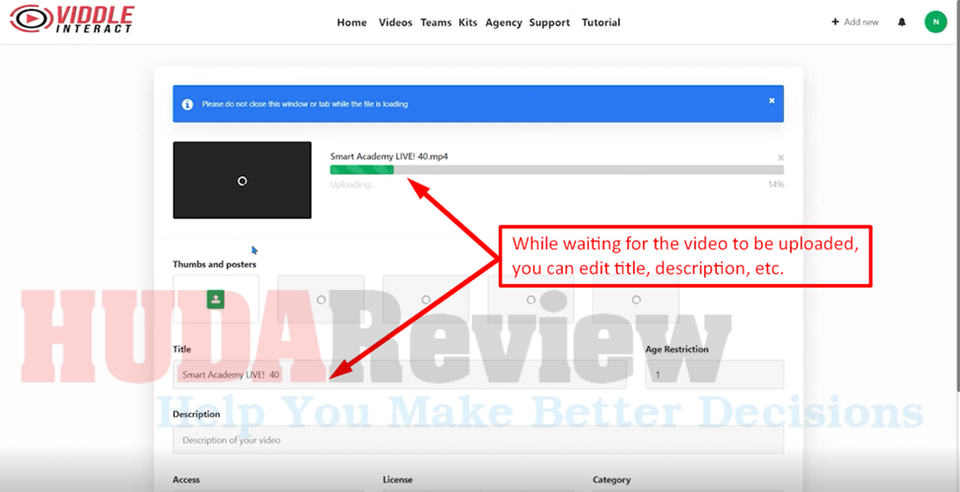Open the Agency menu item
This screenshot has height=492, width=960.
(503, 23)
